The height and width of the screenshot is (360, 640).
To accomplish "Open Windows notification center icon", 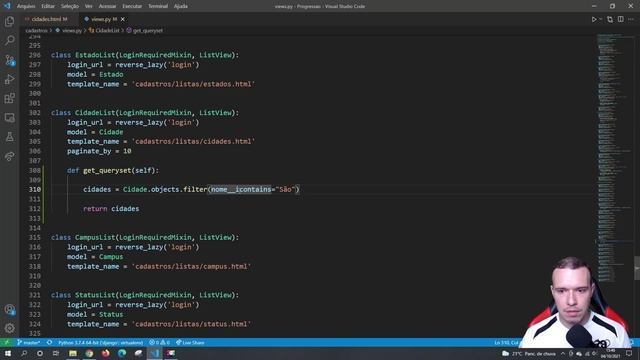I will [x=629, y=353].
